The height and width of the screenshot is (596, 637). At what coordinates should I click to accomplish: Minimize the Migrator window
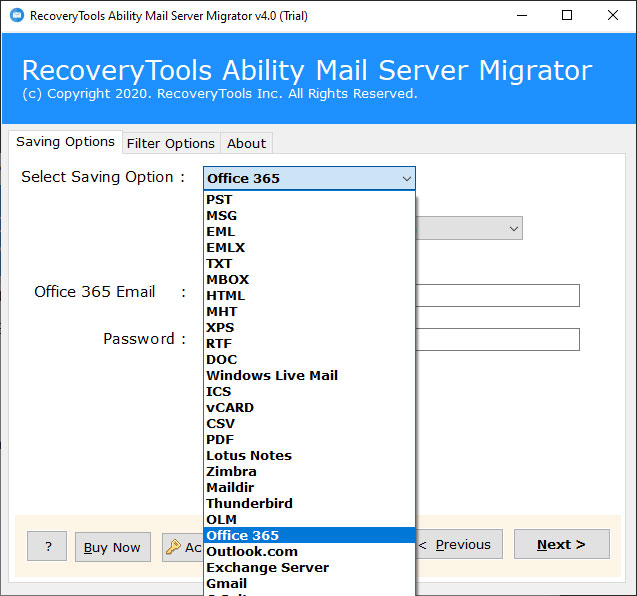[522, 15]
